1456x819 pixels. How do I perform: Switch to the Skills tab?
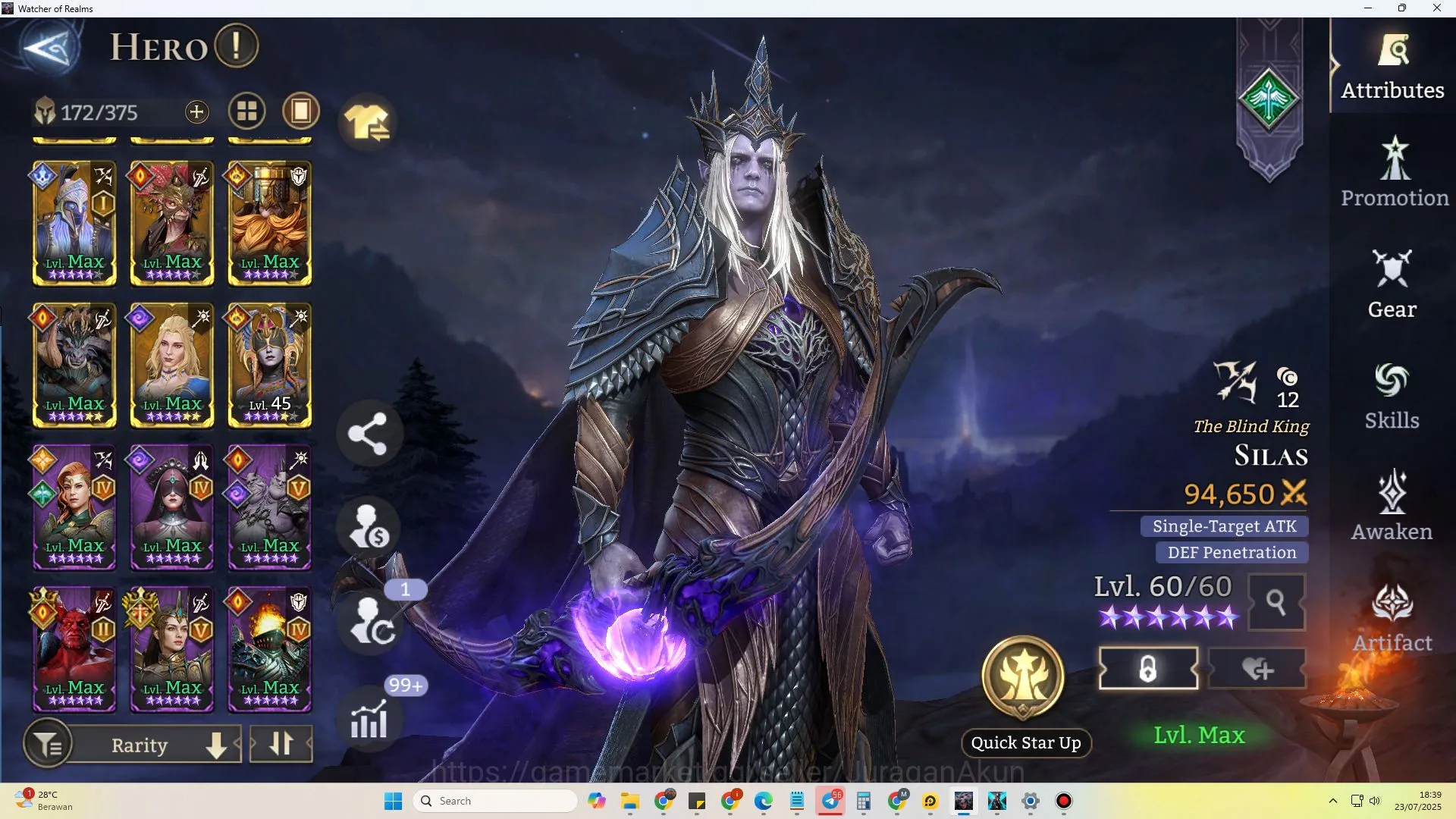pyautogui.click(x=1392, y=396)
